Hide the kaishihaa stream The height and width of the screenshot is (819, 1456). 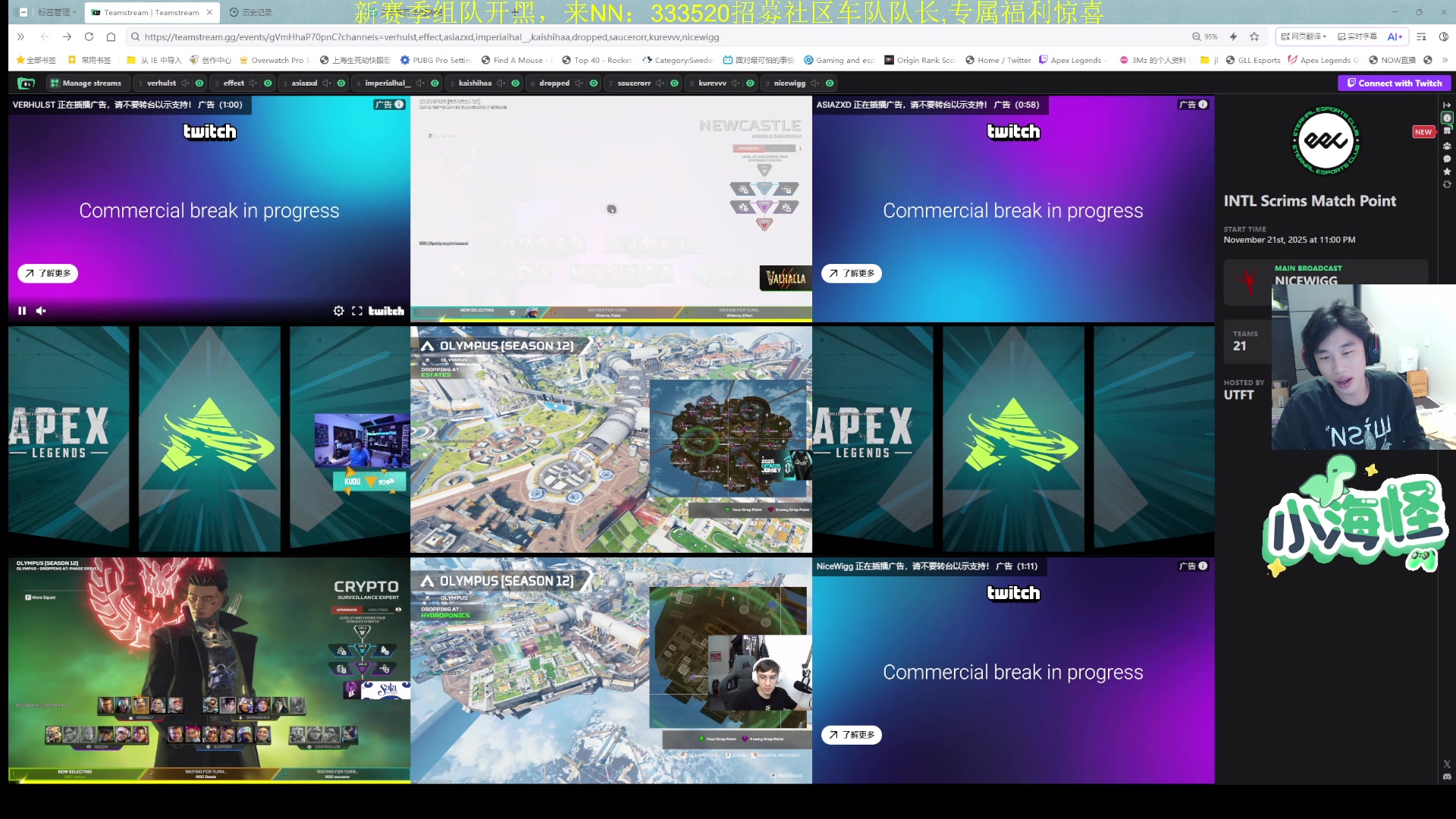pos(516,83)
